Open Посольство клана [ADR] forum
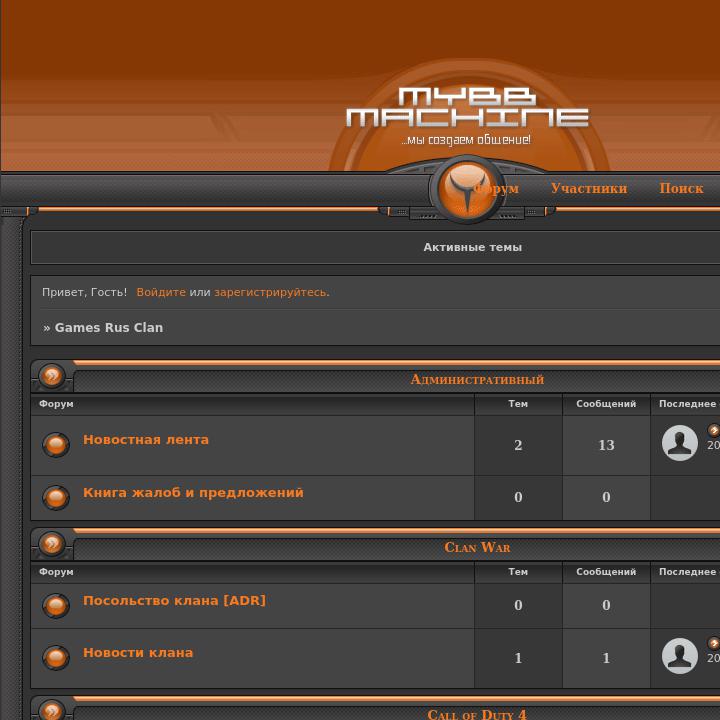Viewport: 720px width, 720px height. [174, 601]
